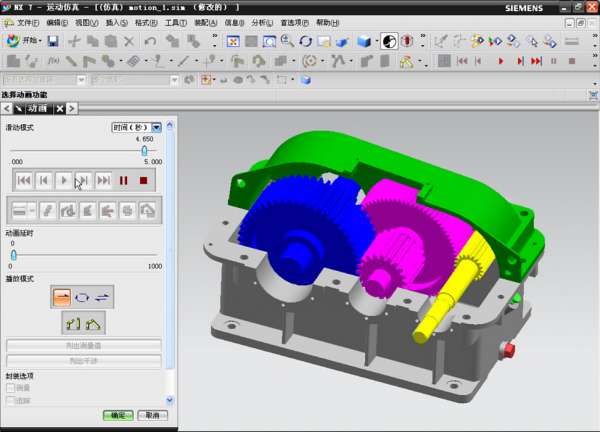Open the 开始 start dropdown
This screenshot has height=432, width=600.
pos(24,41)
